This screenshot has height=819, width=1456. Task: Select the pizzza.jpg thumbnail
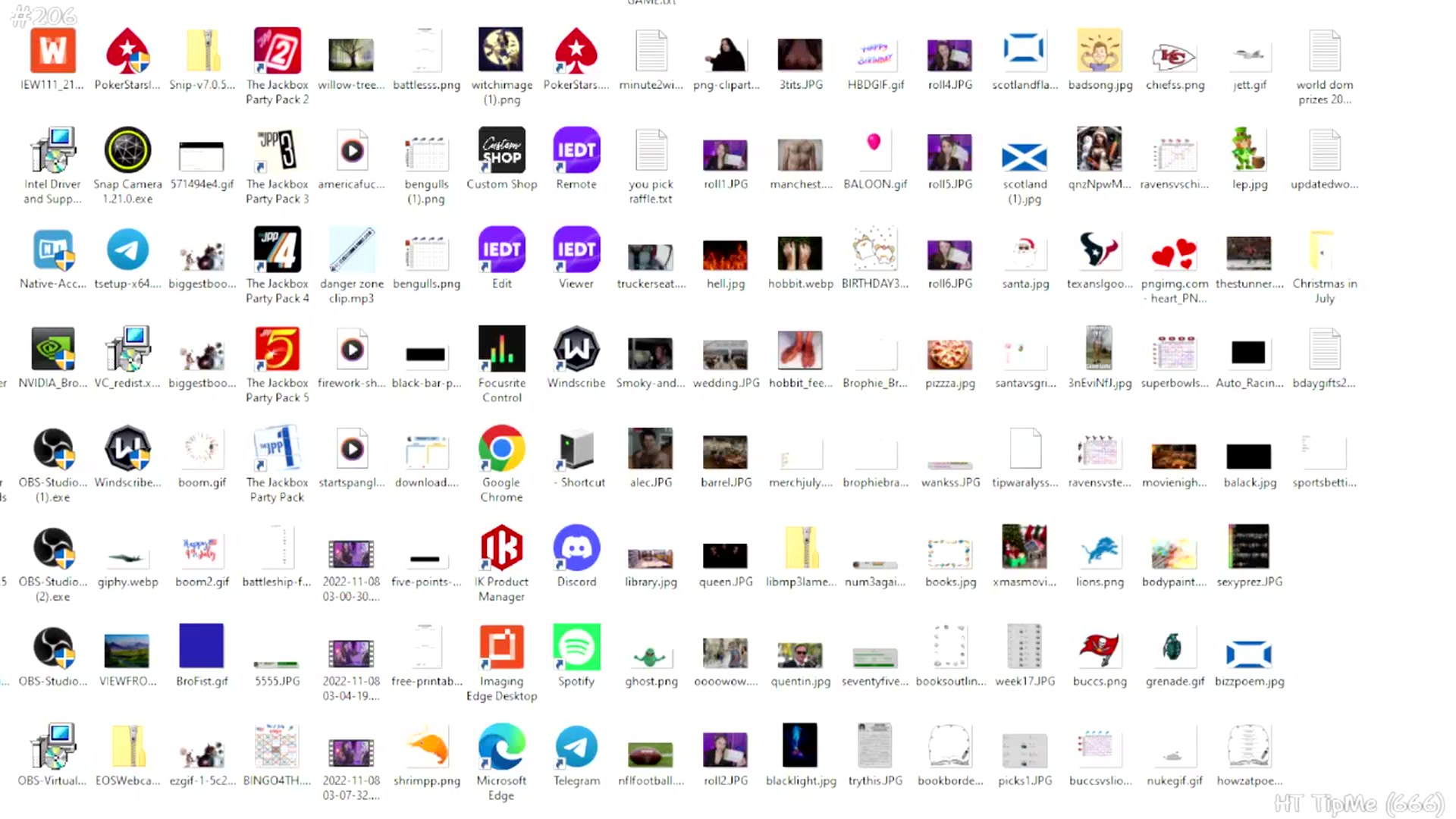[x=949, y=354]
